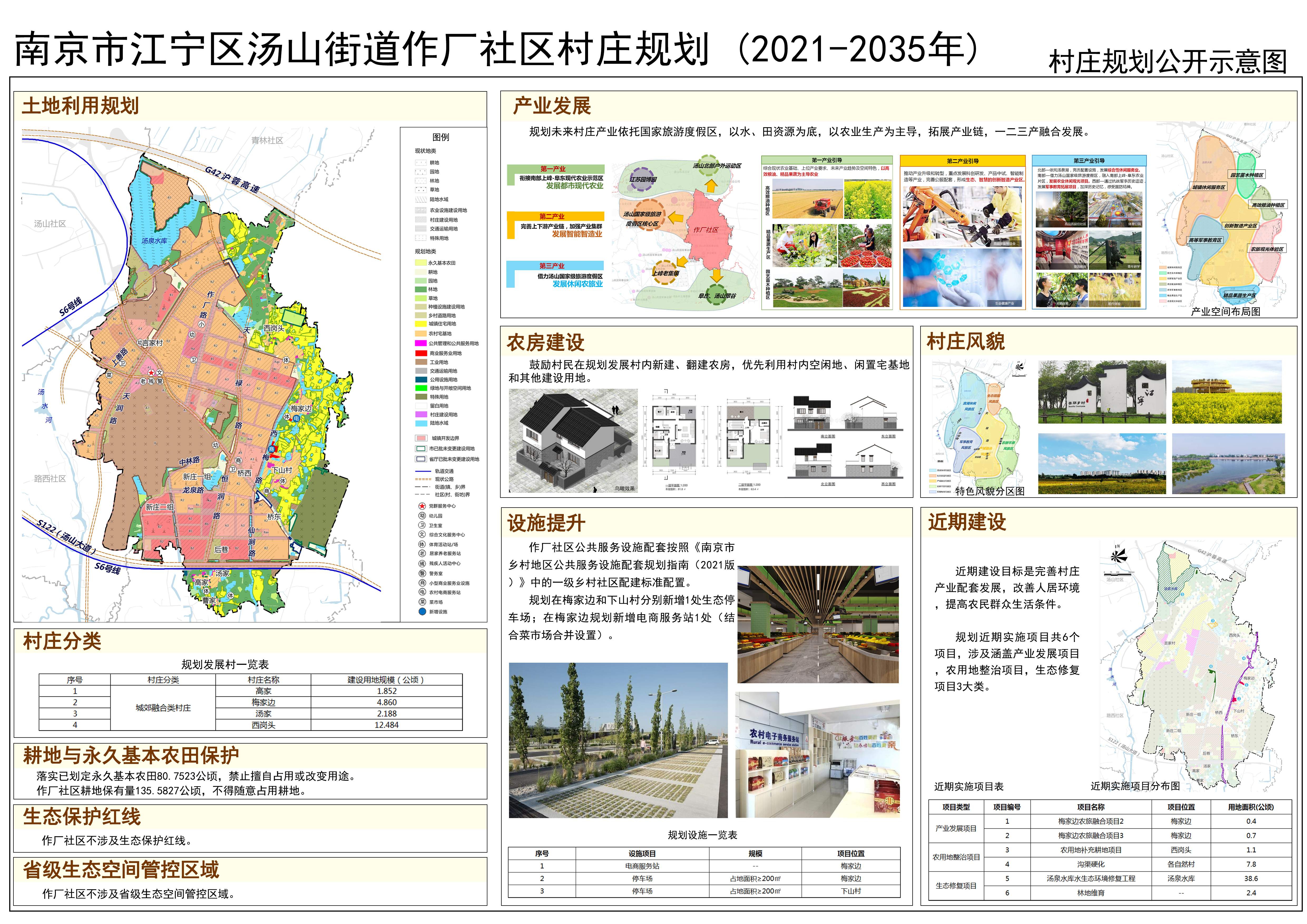Click the magenta 公共管理和公共服务用地 swatch
This screenshot has width=1307, height=924.
click(x=421, y=344)
